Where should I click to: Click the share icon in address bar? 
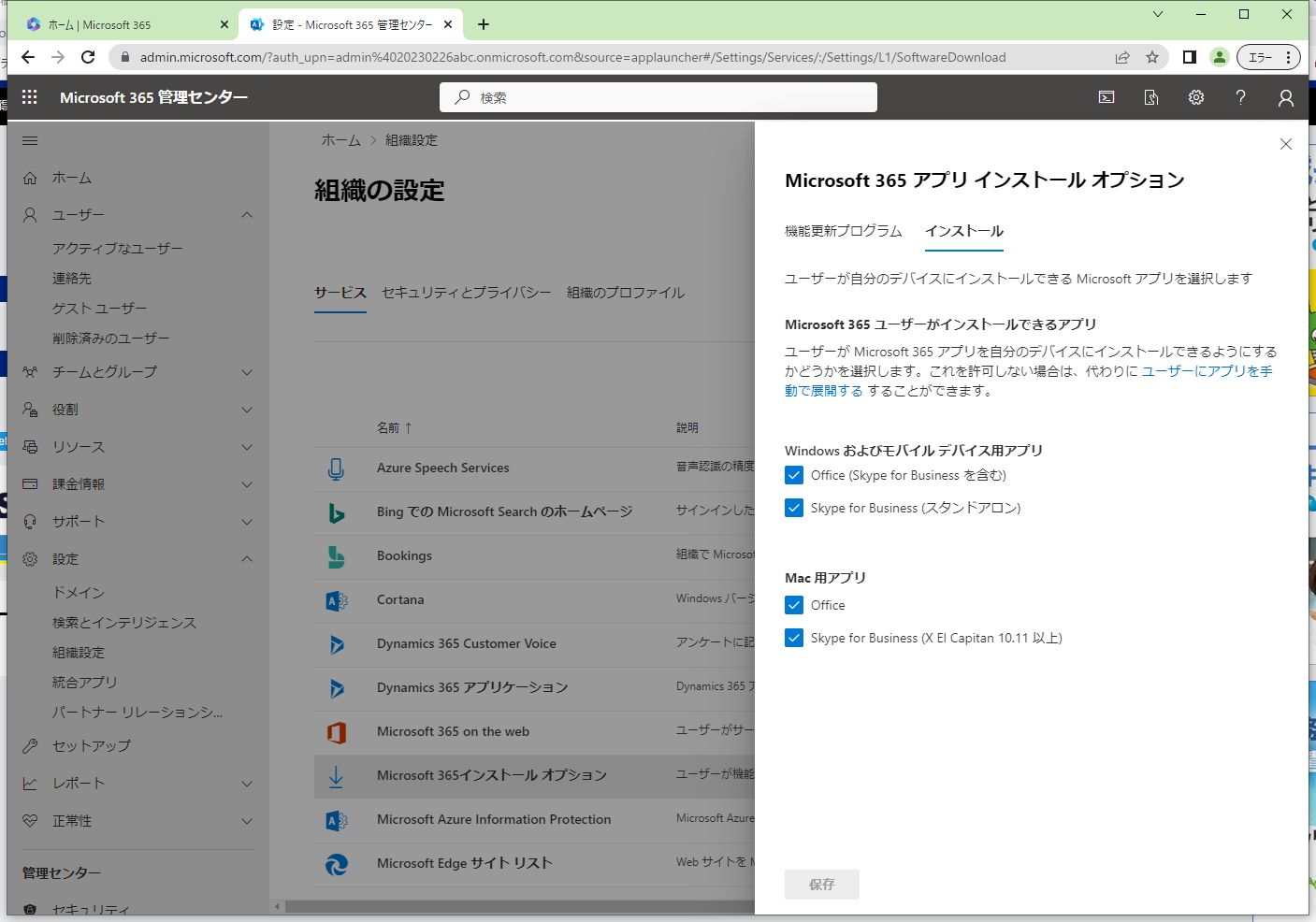[1122, 57]
